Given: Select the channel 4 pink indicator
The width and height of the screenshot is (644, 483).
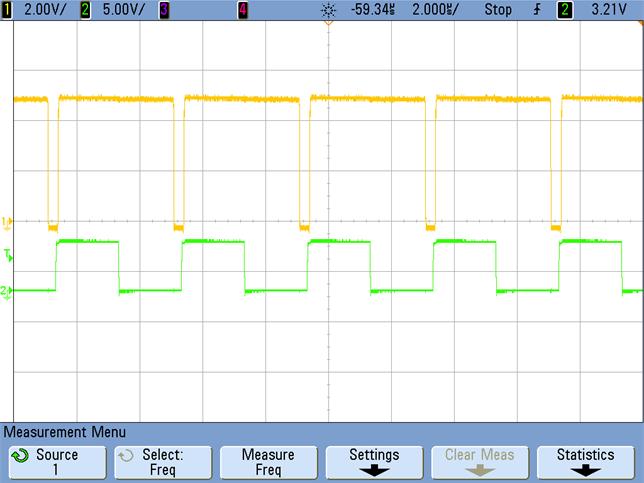Looking at the screenshot, I should 243,9.
